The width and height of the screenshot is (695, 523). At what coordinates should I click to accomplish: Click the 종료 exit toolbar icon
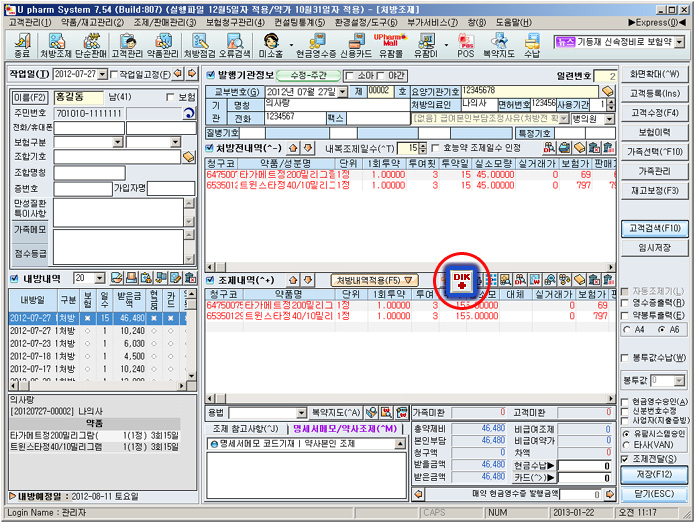tap(22, 46)
